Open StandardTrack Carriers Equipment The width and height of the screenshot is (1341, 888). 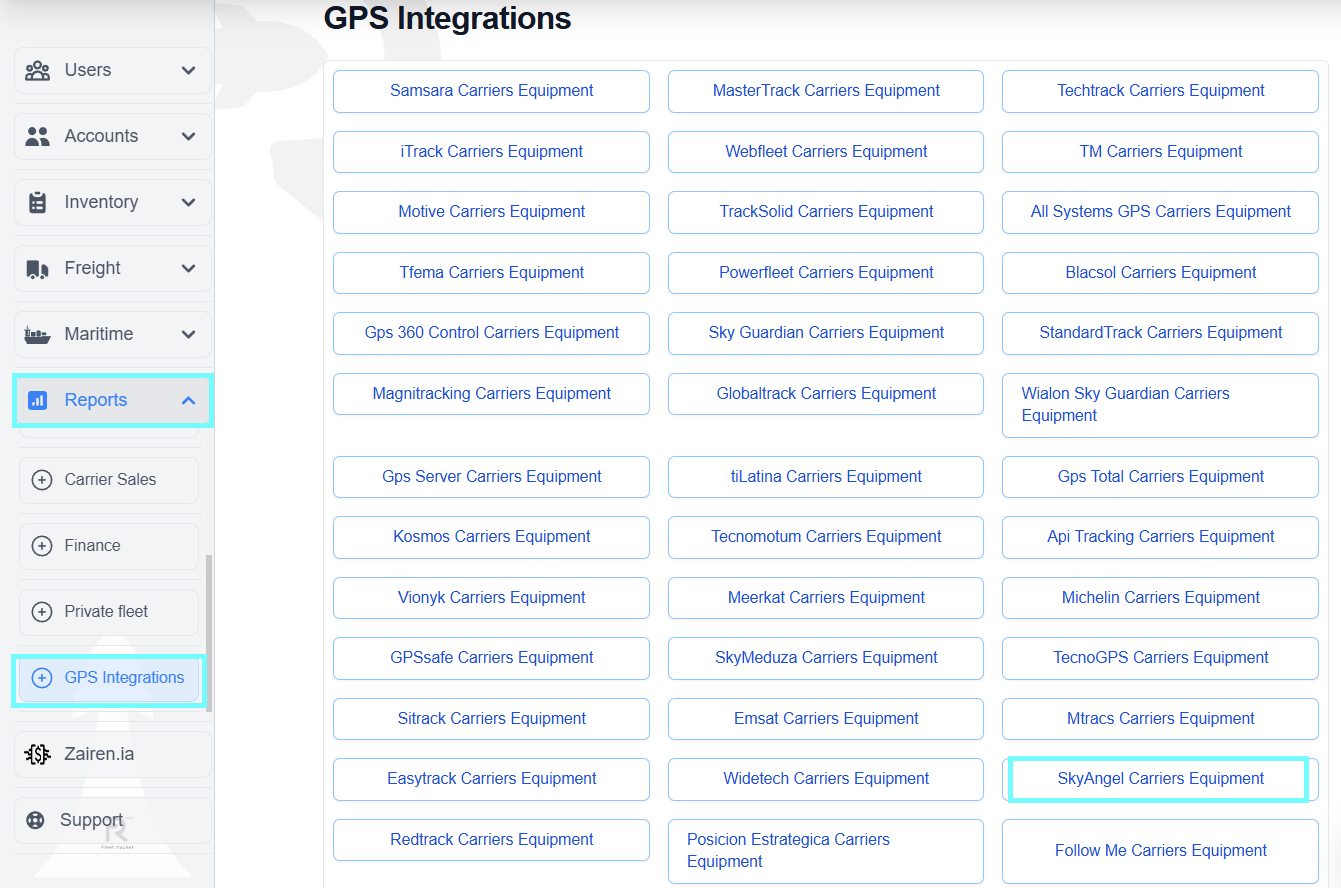(x=1160, y=333)
